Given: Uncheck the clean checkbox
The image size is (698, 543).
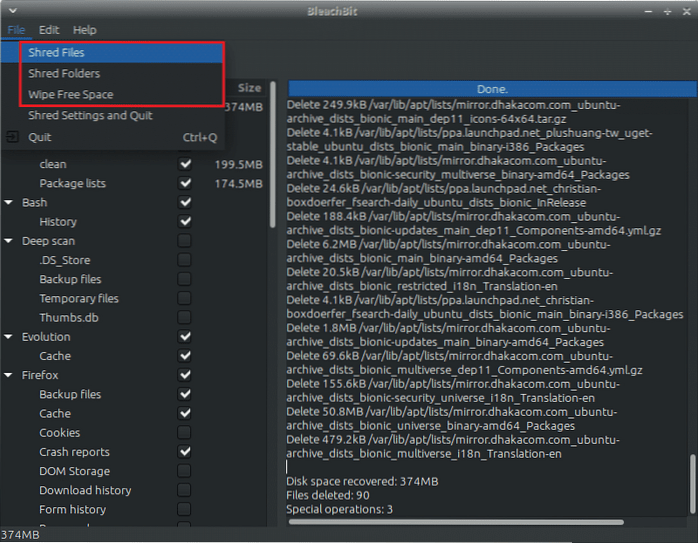Looking at the screenshot, I should click(185, 164).
